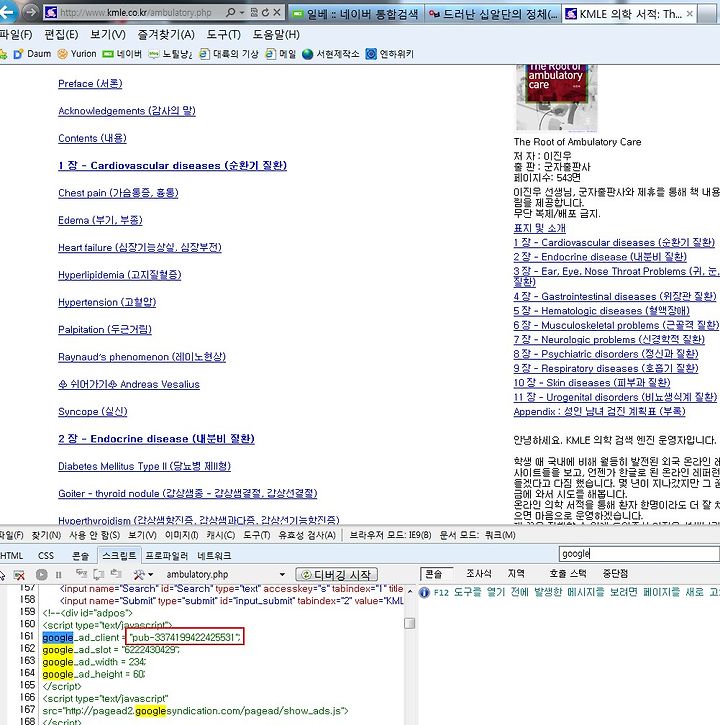
Task: Open the Heart failure link
Action: (x=140, y=247)
